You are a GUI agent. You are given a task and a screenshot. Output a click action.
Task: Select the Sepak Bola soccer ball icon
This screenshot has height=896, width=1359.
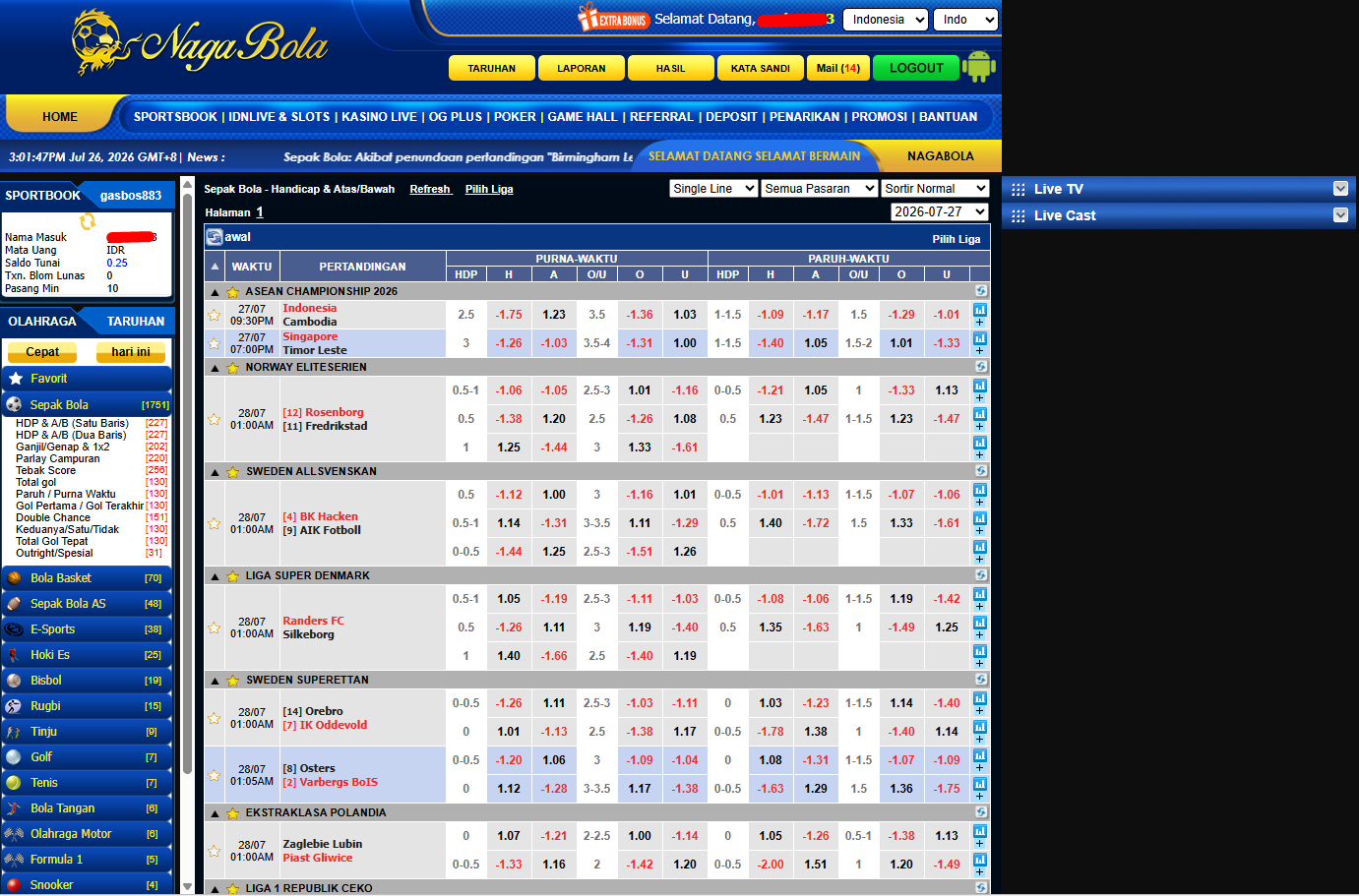point(14,404)
